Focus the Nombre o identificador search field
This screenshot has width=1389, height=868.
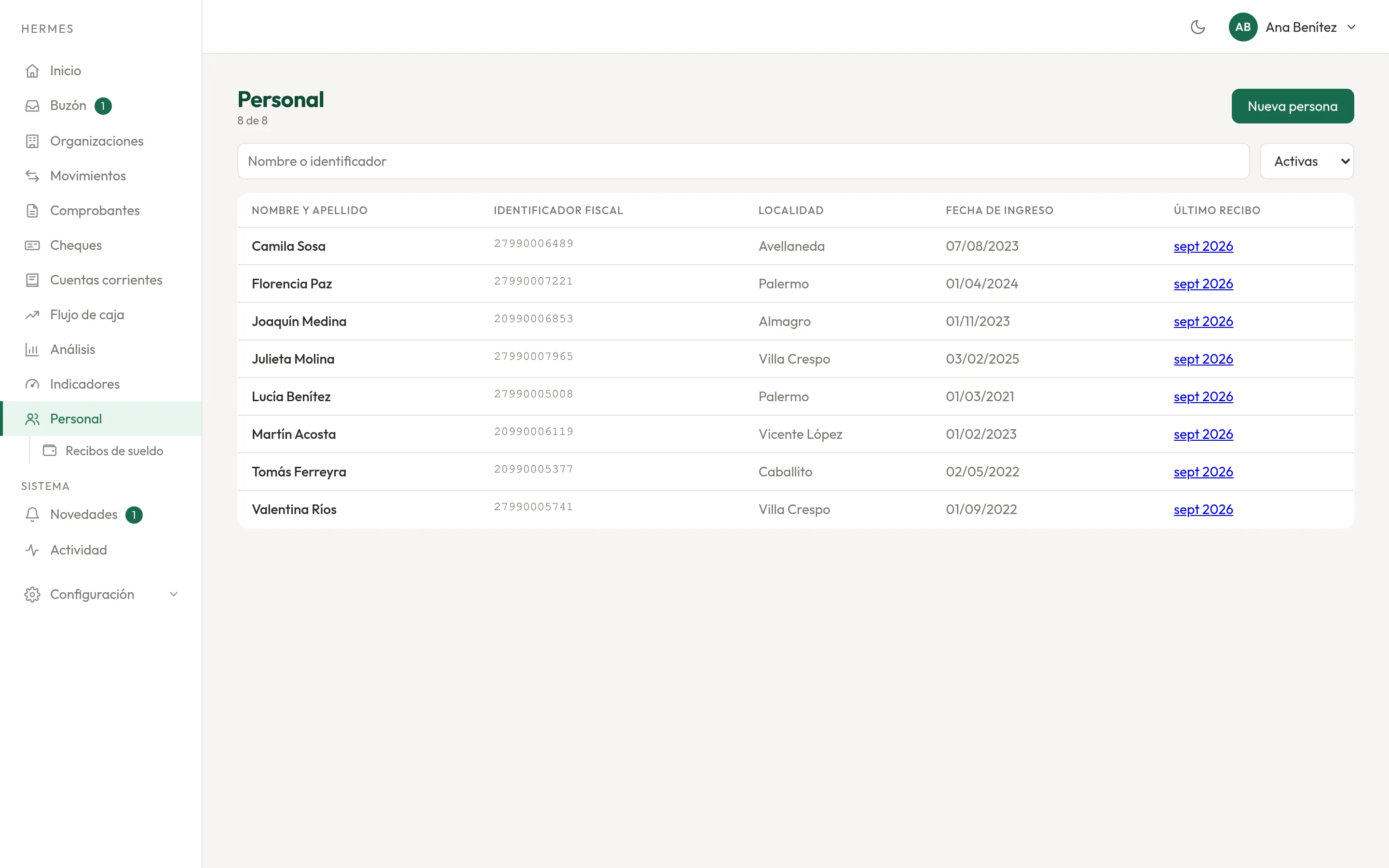coord(743,162)
